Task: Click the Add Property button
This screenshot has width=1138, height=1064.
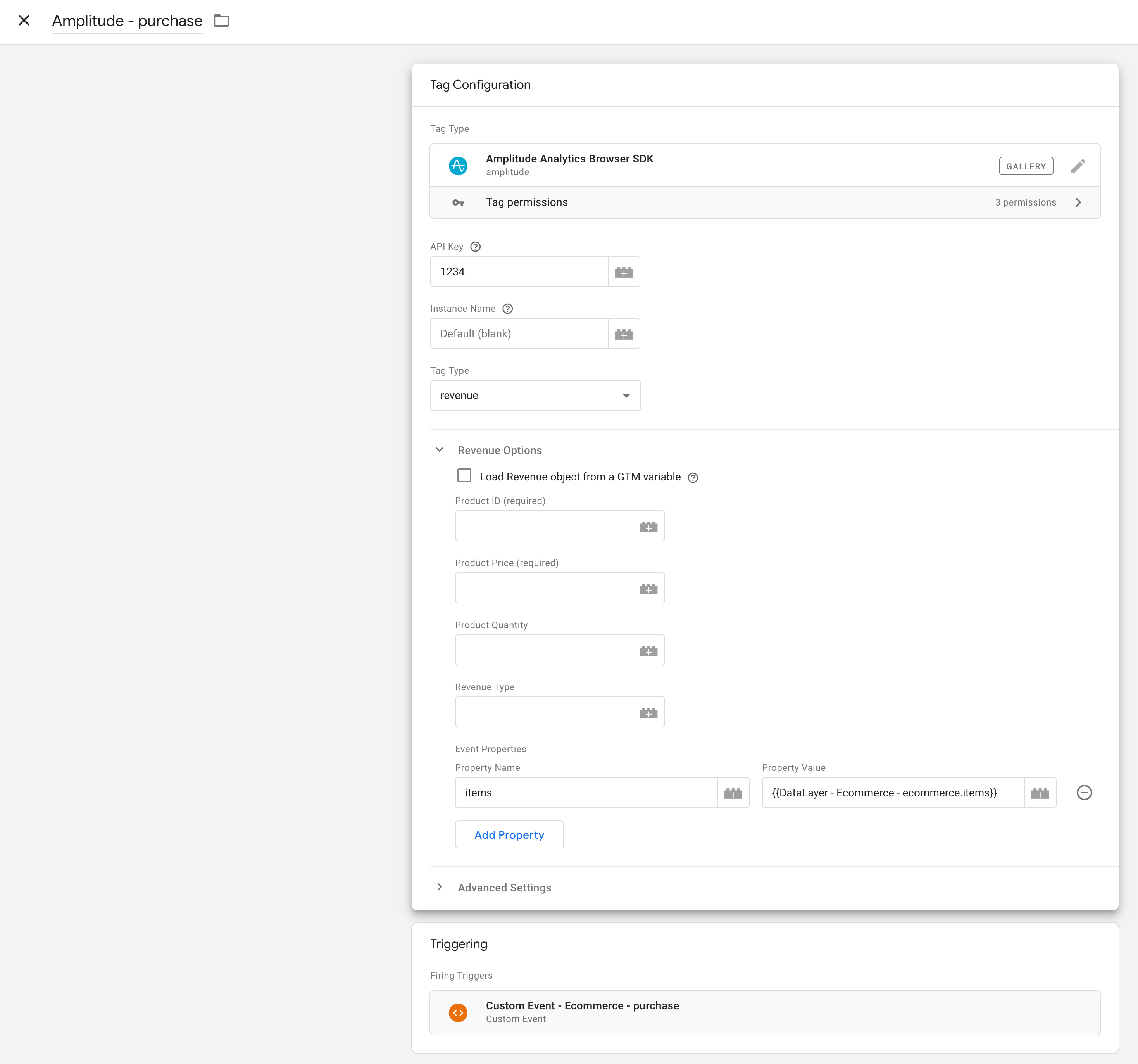Action: click(x=509, y=834)
